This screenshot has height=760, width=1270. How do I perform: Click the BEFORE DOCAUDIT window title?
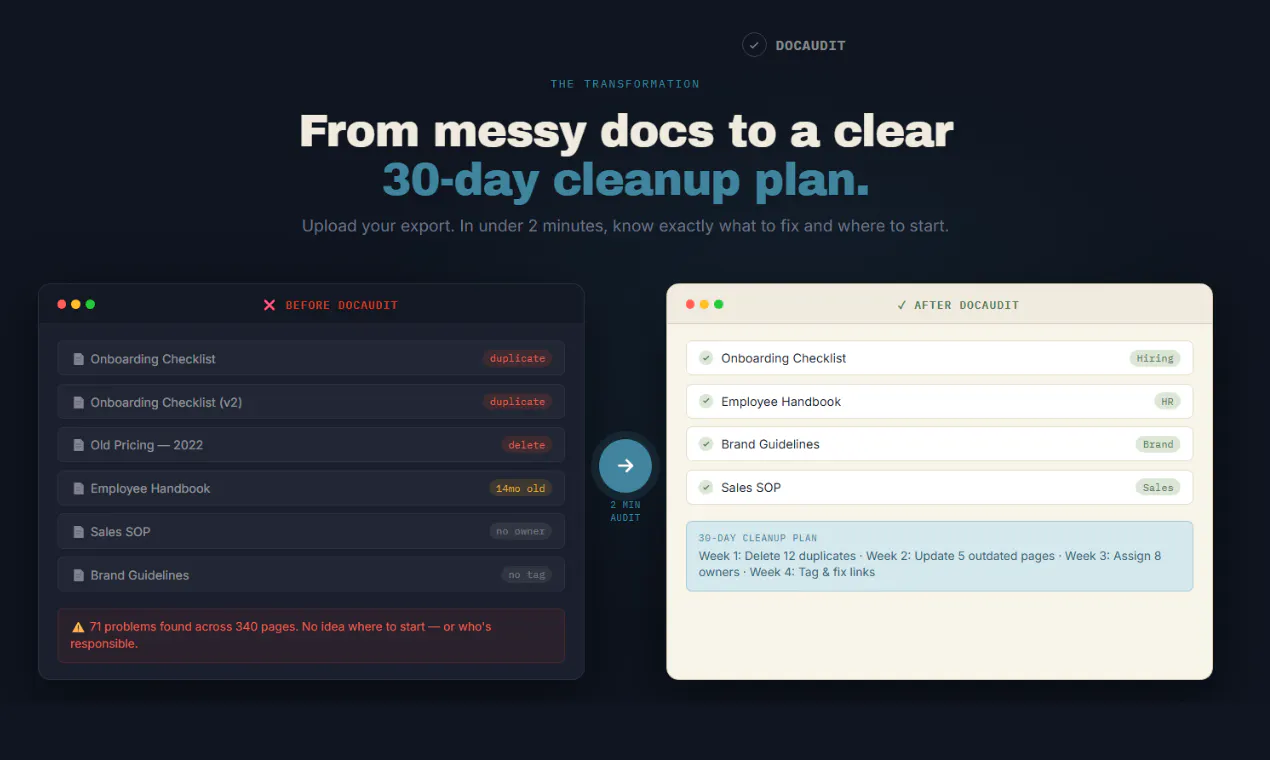341,305
